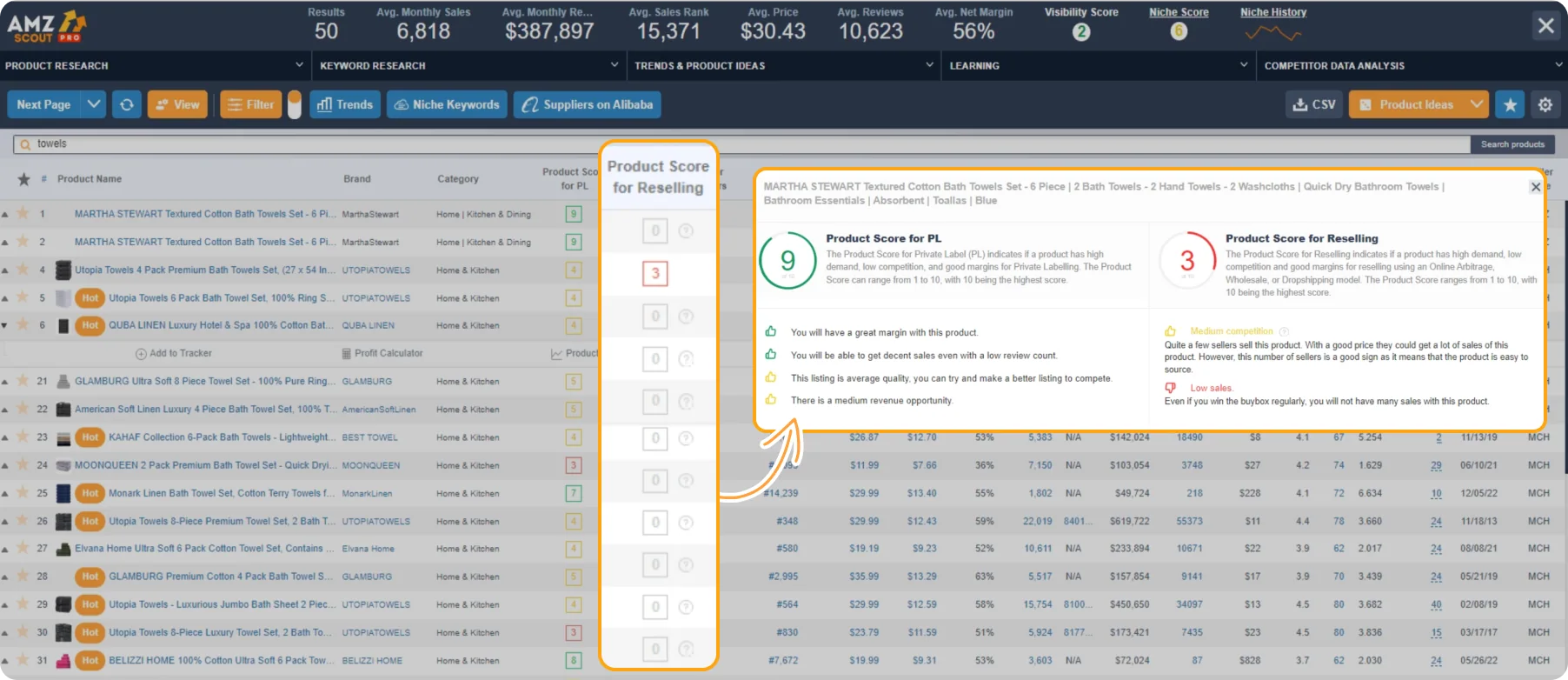Click the towels search input field
Viewport: 1568px width, 680px height.
(x=741, y=144)
